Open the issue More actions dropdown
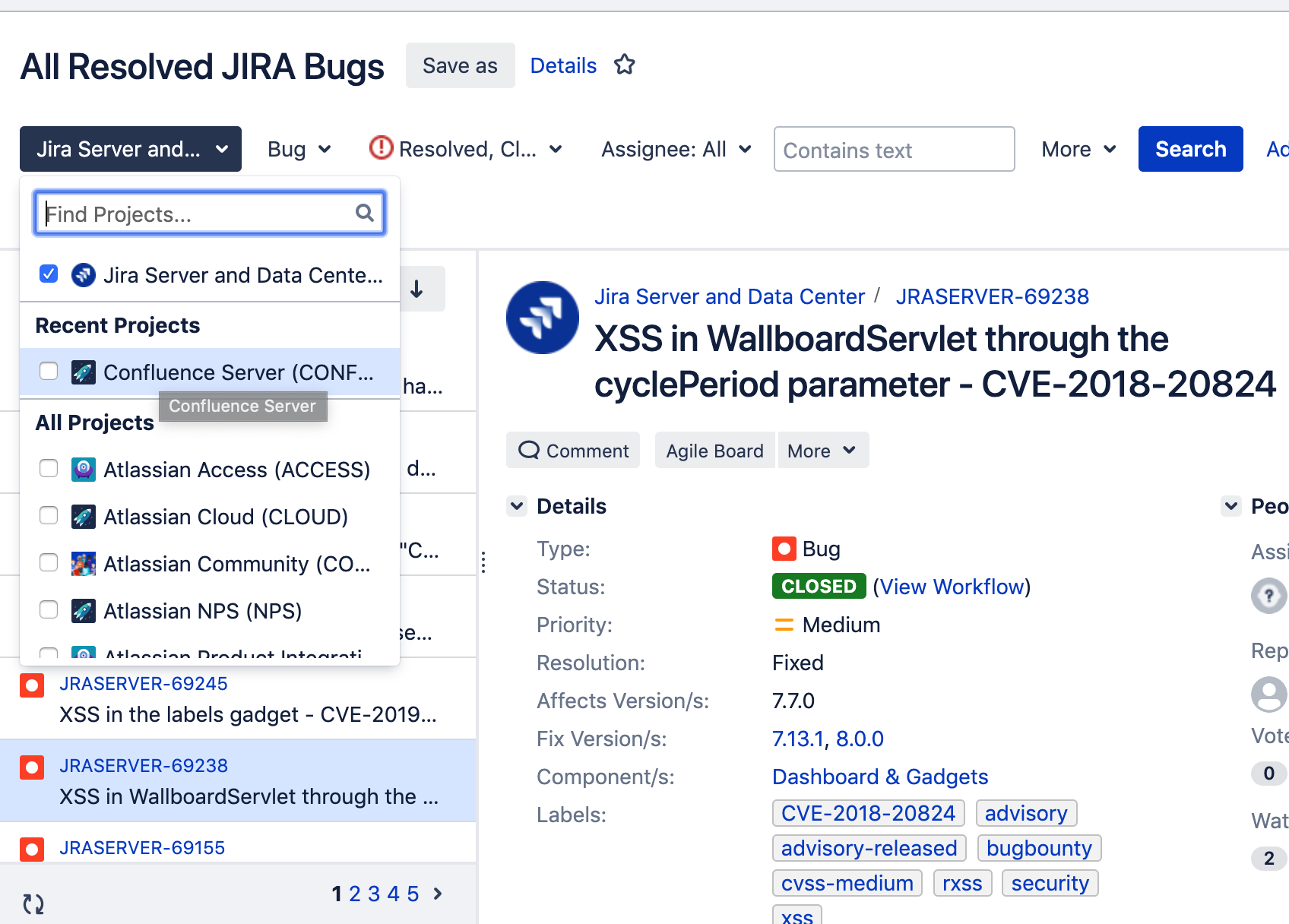1289x924 pixels. pos(822,451)
